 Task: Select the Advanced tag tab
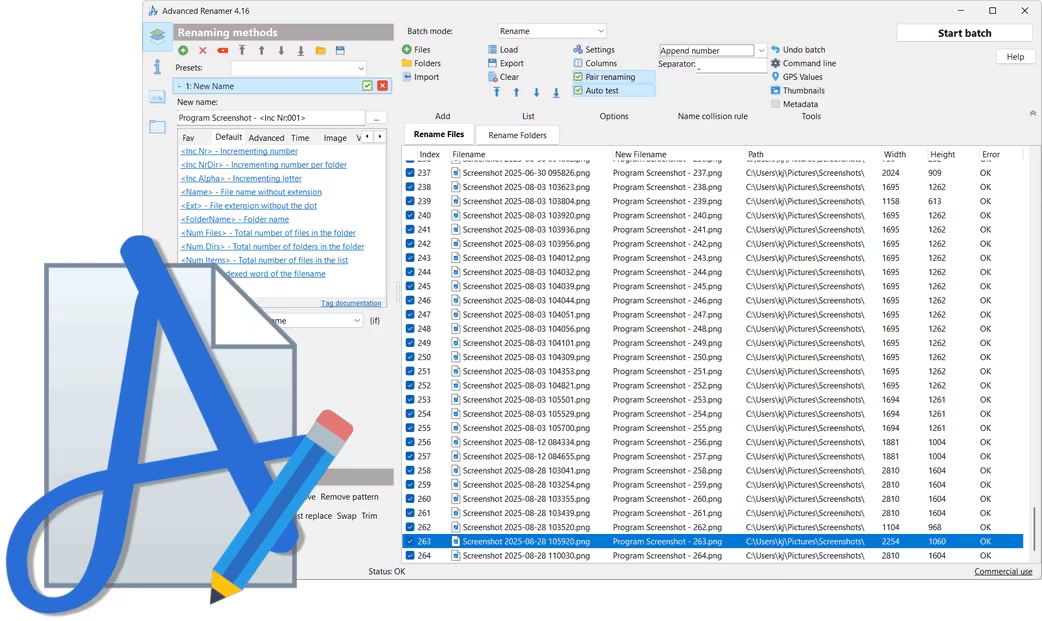coord(266,138)
